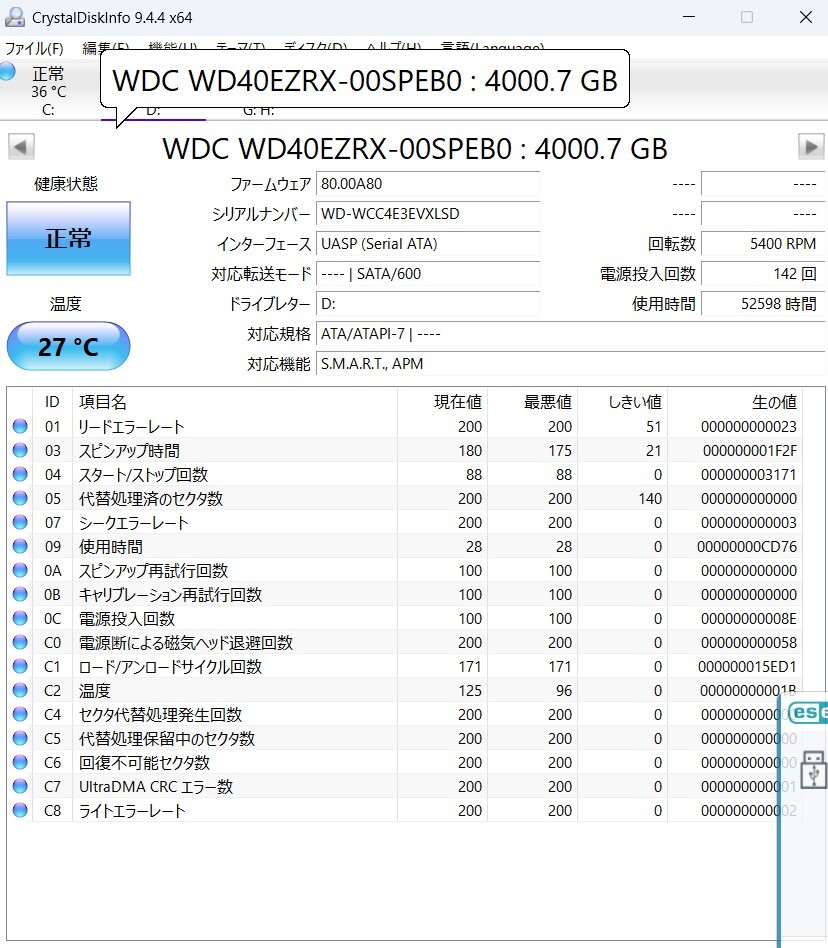Image resolution: width=828 pixels, height=948 pixels.
Task: Click the status circle for 代替処理済のセクタ数
Action: click(20, 498)
